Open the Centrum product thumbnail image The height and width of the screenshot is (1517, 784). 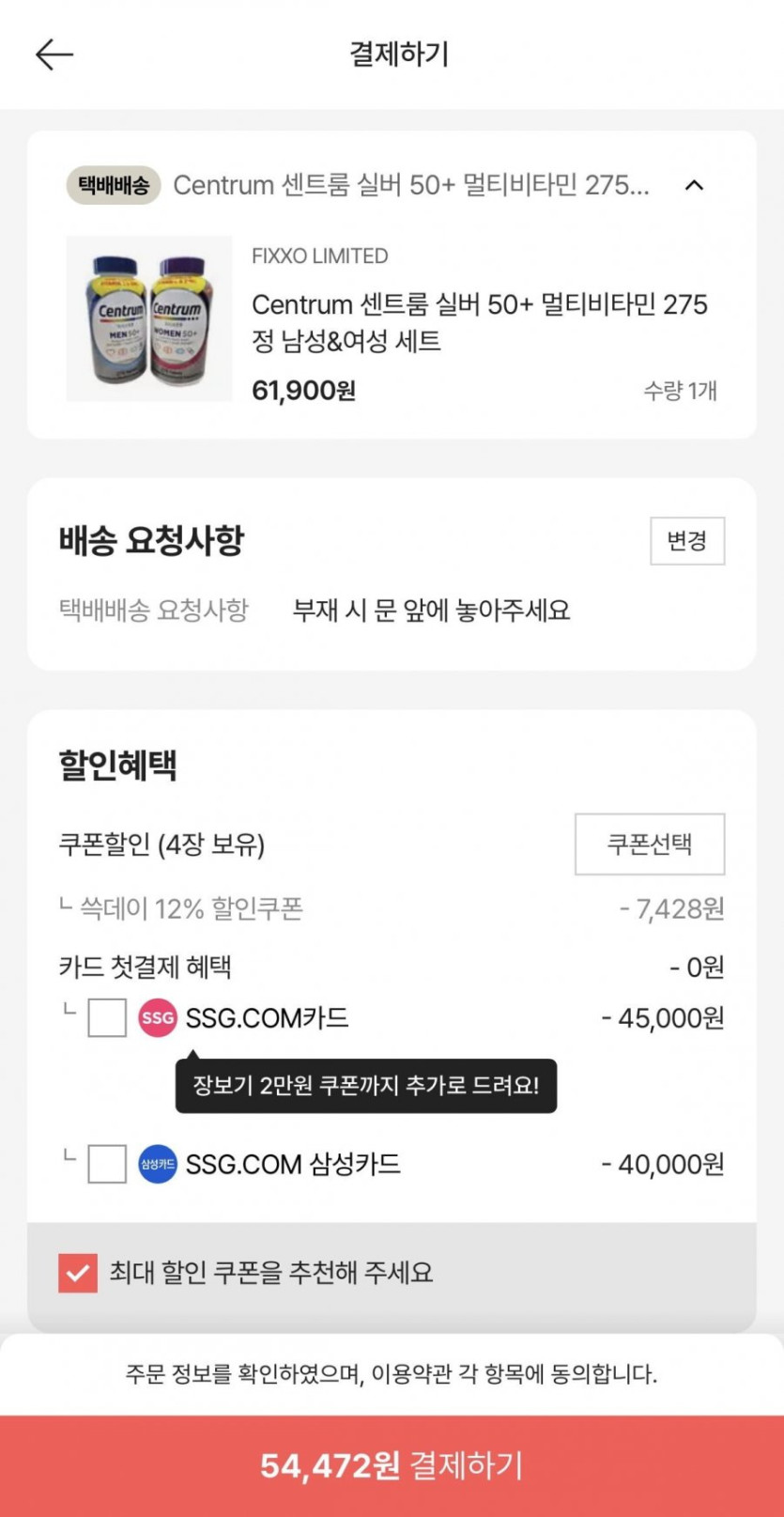click(x=148, y=319)
